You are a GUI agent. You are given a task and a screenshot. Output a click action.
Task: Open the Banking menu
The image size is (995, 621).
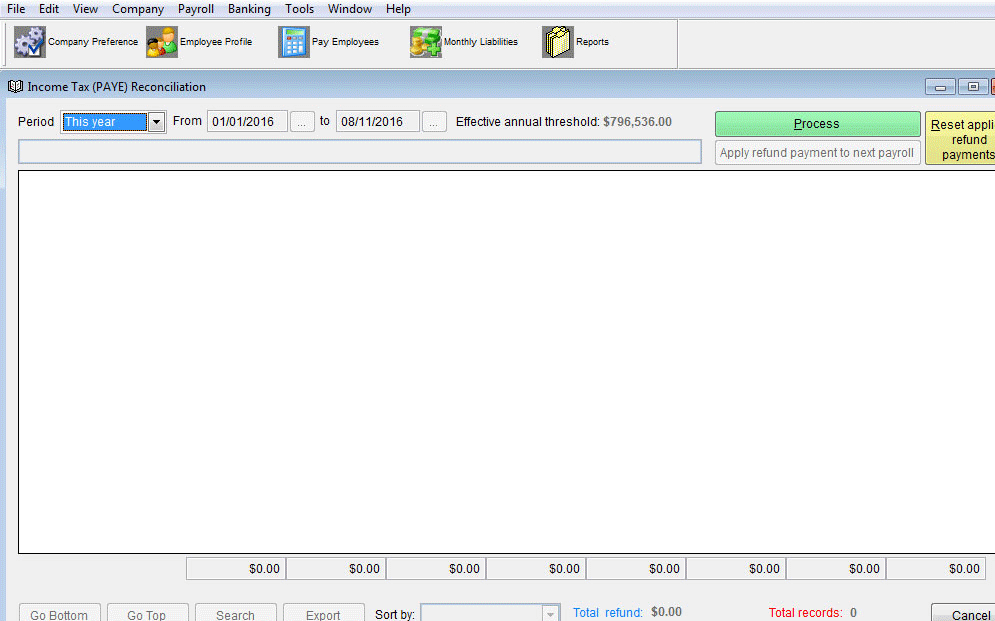248,9
